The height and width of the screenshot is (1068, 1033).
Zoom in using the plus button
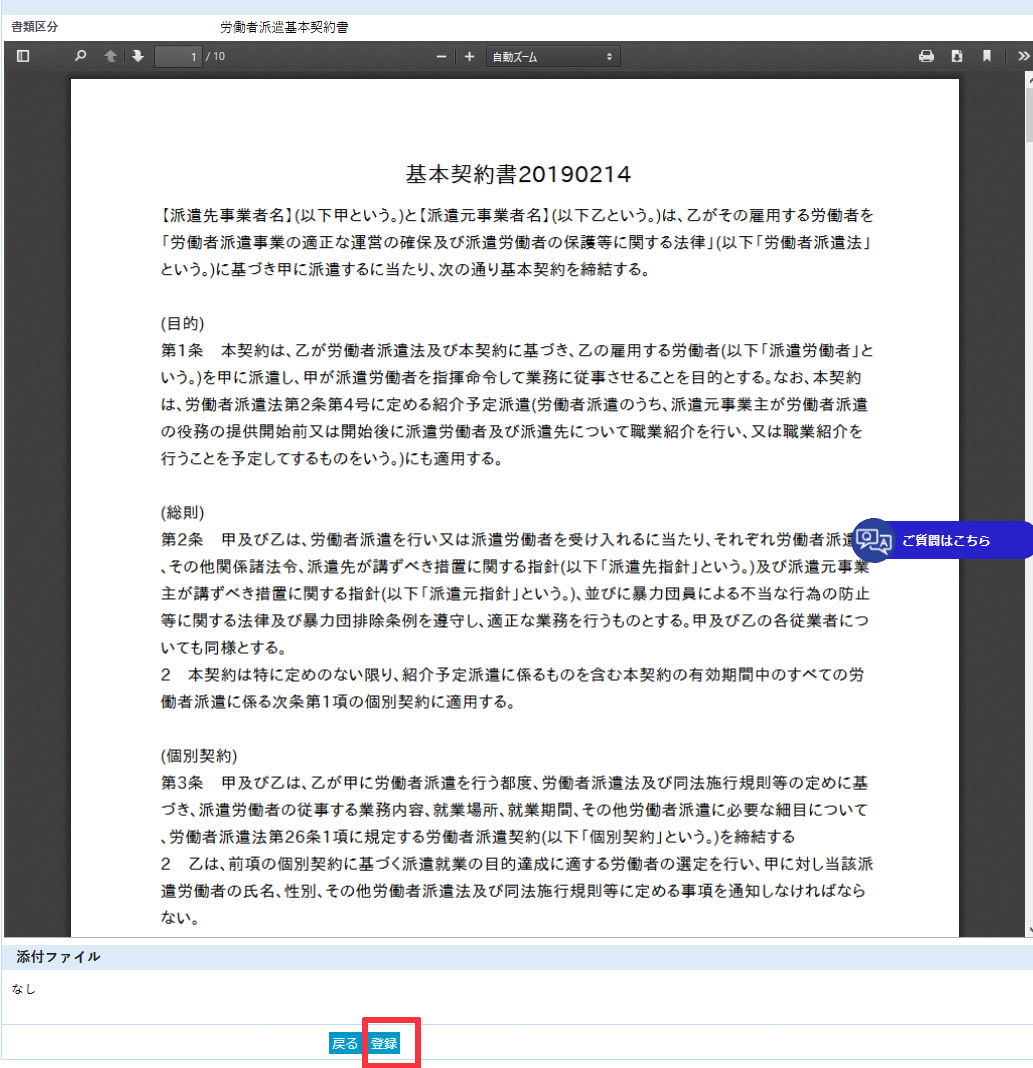[469, 57]
